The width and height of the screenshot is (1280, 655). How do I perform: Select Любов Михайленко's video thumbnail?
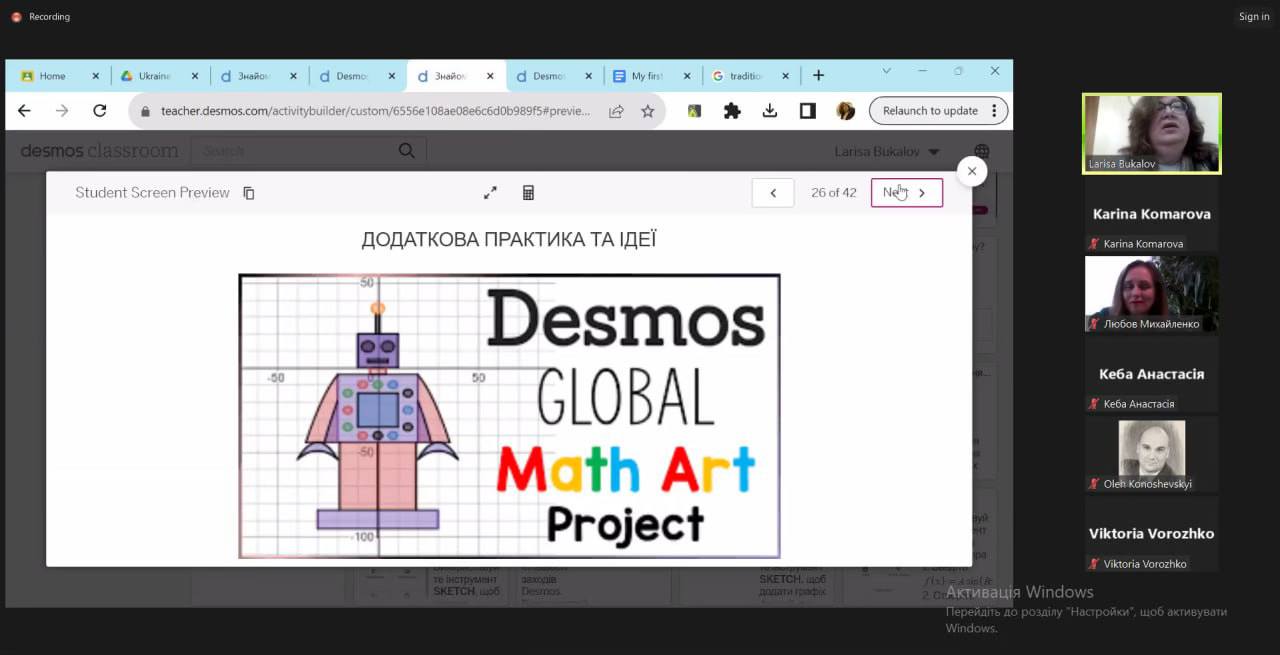click(1152, 294)
